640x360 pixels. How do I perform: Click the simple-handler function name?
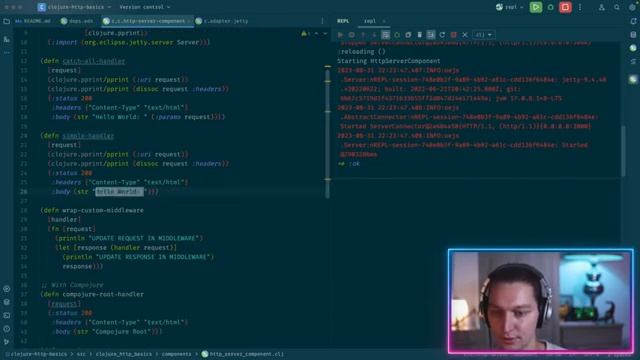coord(88,136)
